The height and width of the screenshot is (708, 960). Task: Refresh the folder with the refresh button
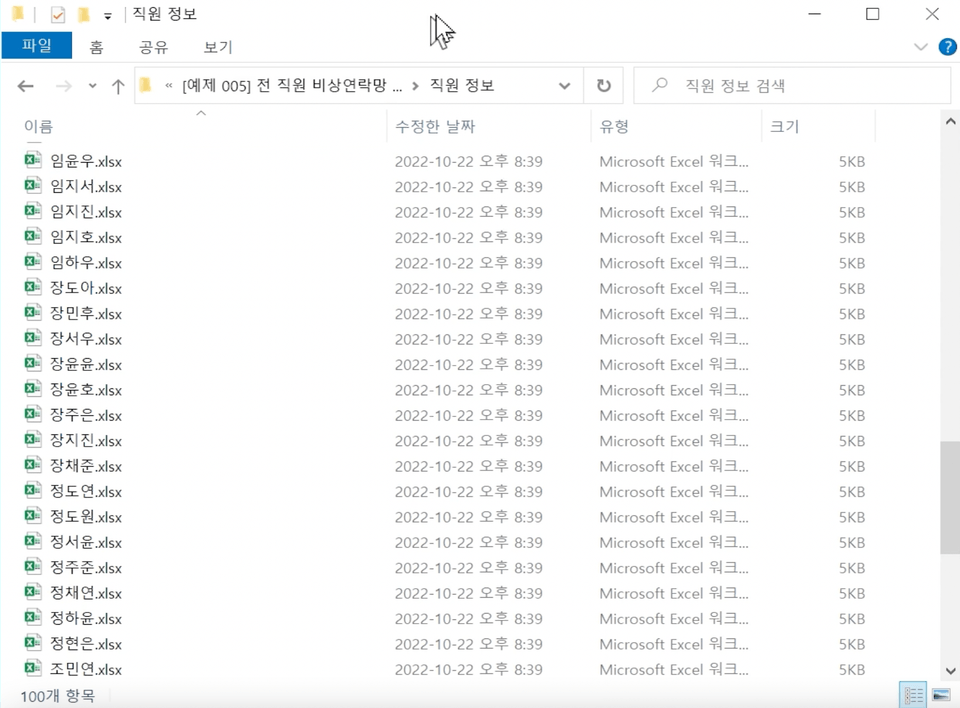point(604,86)
